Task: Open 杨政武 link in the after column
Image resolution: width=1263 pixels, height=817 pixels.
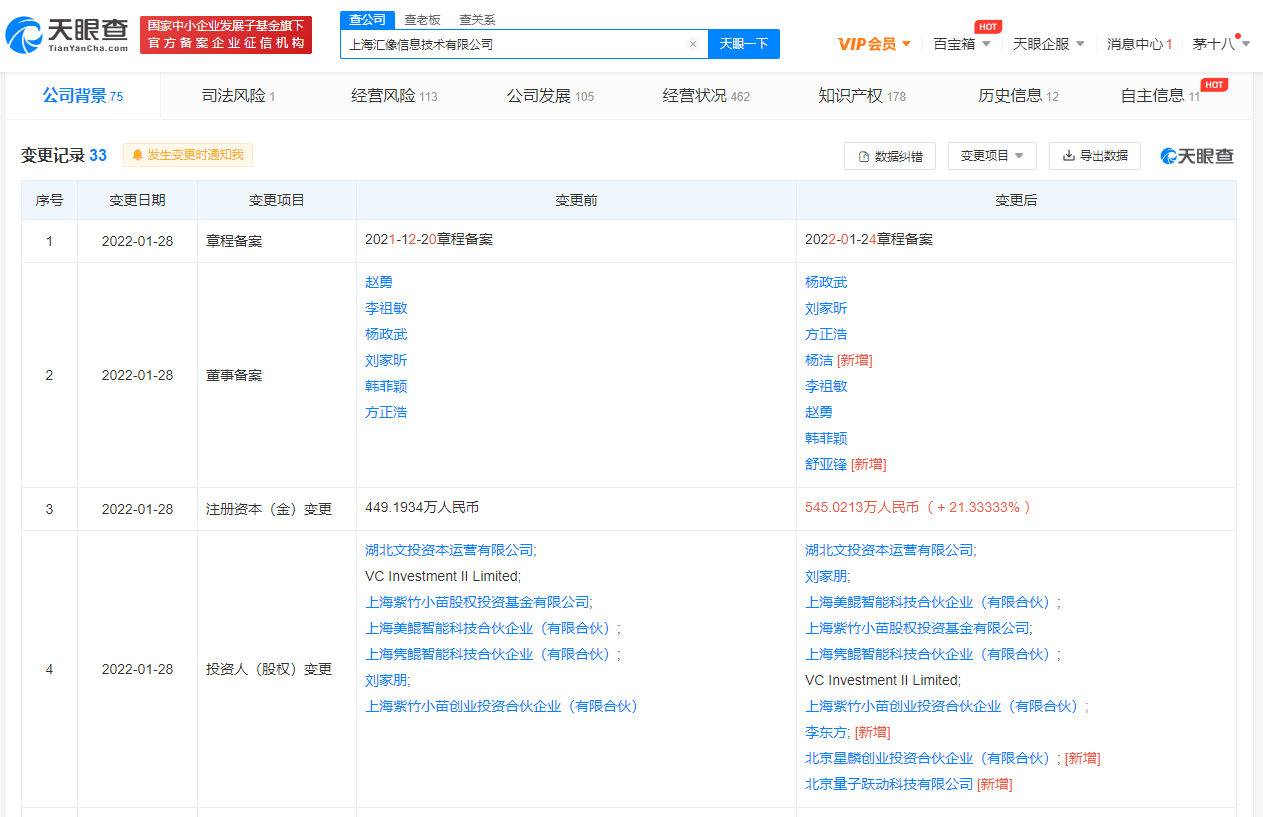Action: click(x=826, y=282)
